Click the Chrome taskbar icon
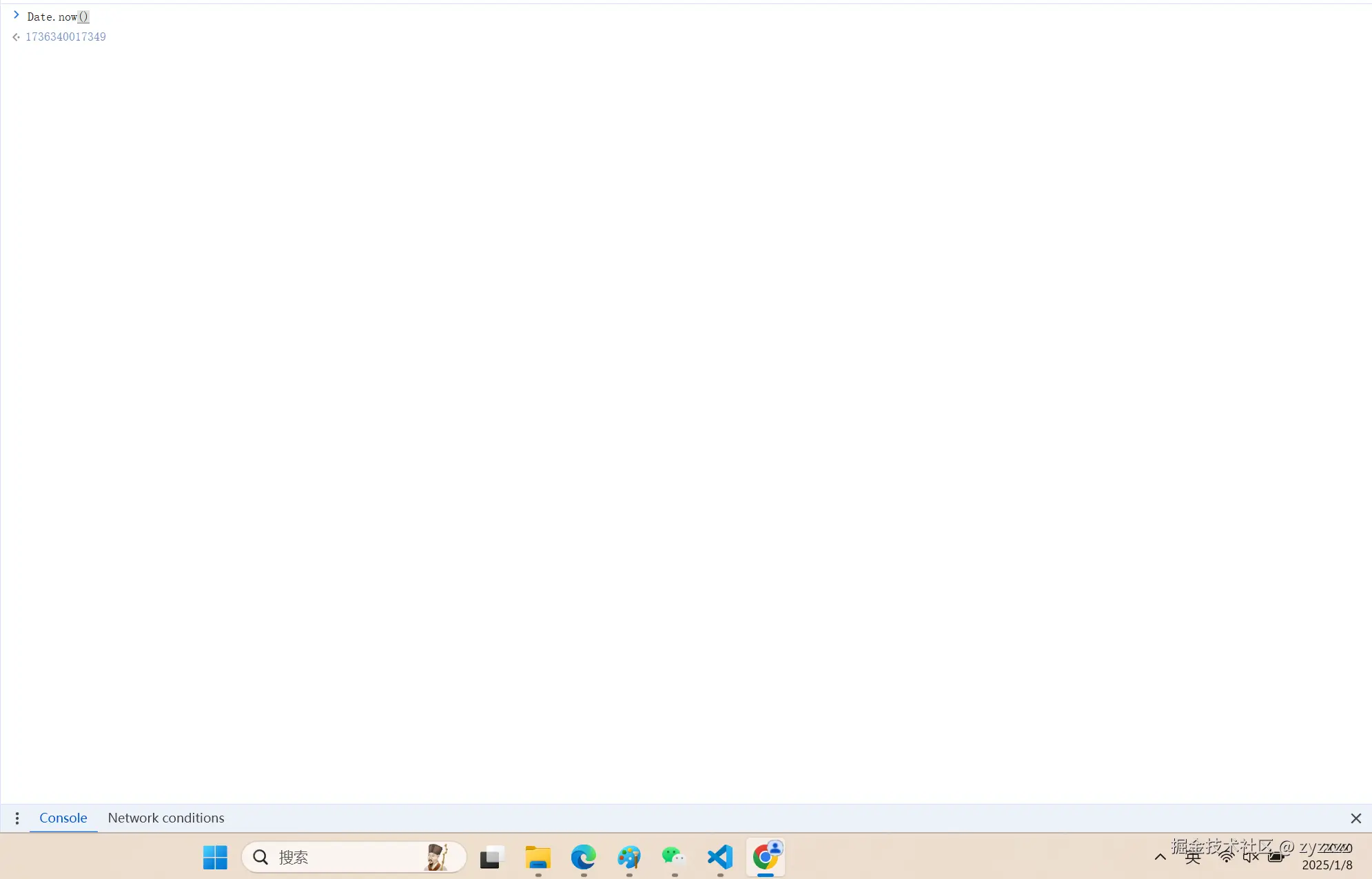 pos(765,858)
